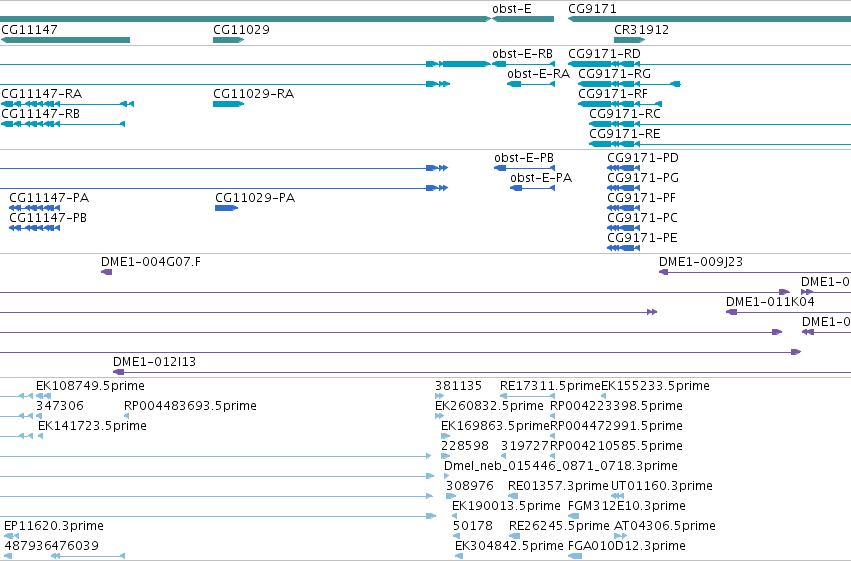
Task: Select EST label RE26245.5prime
Action: pos(560,527)
